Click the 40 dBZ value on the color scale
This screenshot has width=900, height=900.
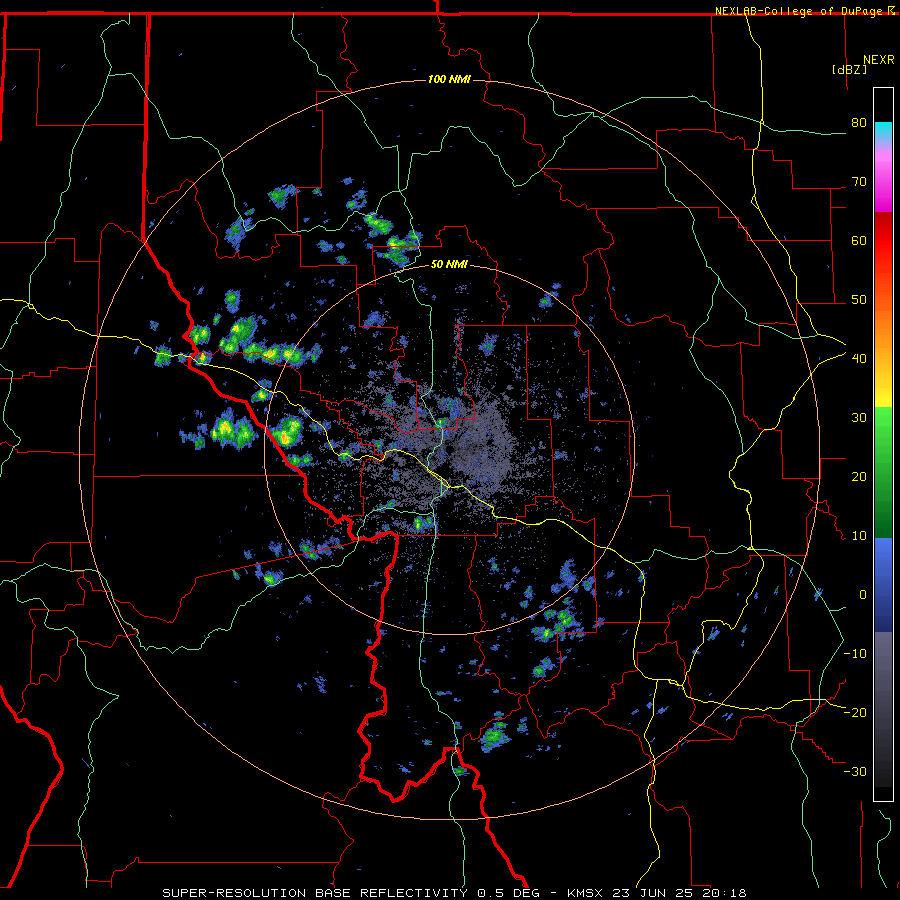click(x=859, y=359)
